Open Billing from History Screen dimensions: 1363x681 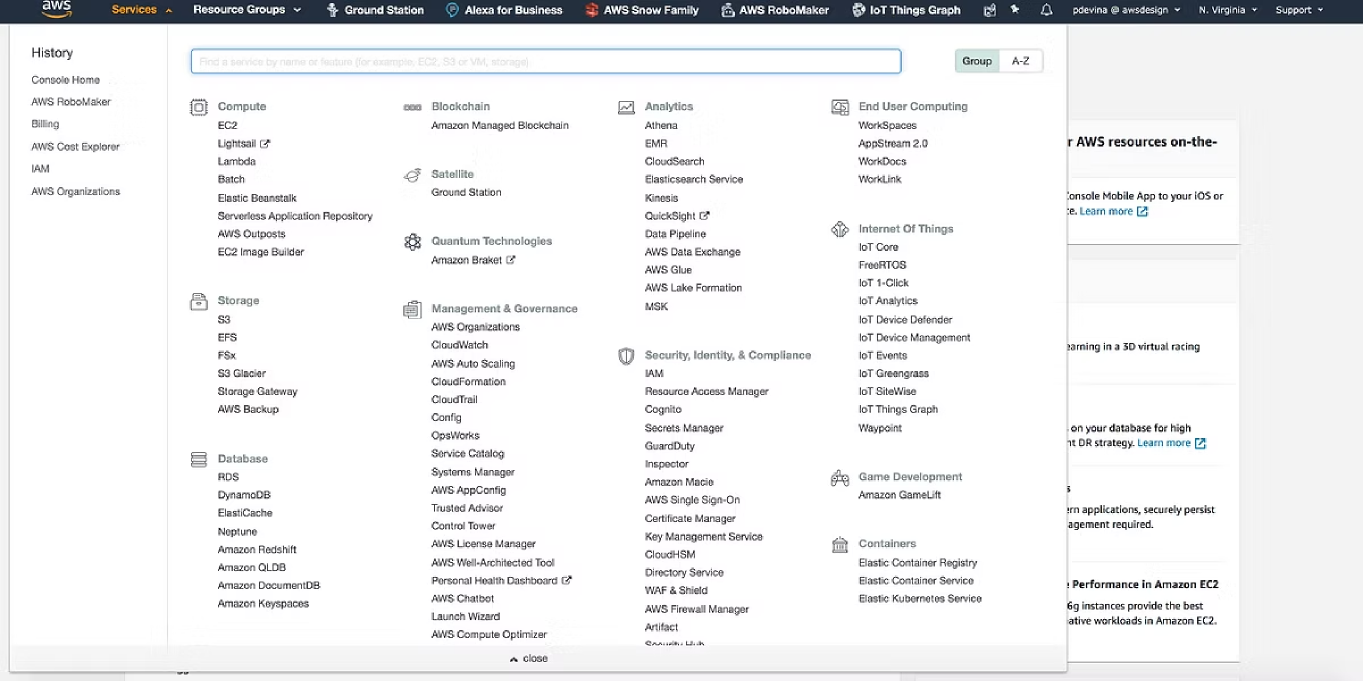click(x=45, y=124)
